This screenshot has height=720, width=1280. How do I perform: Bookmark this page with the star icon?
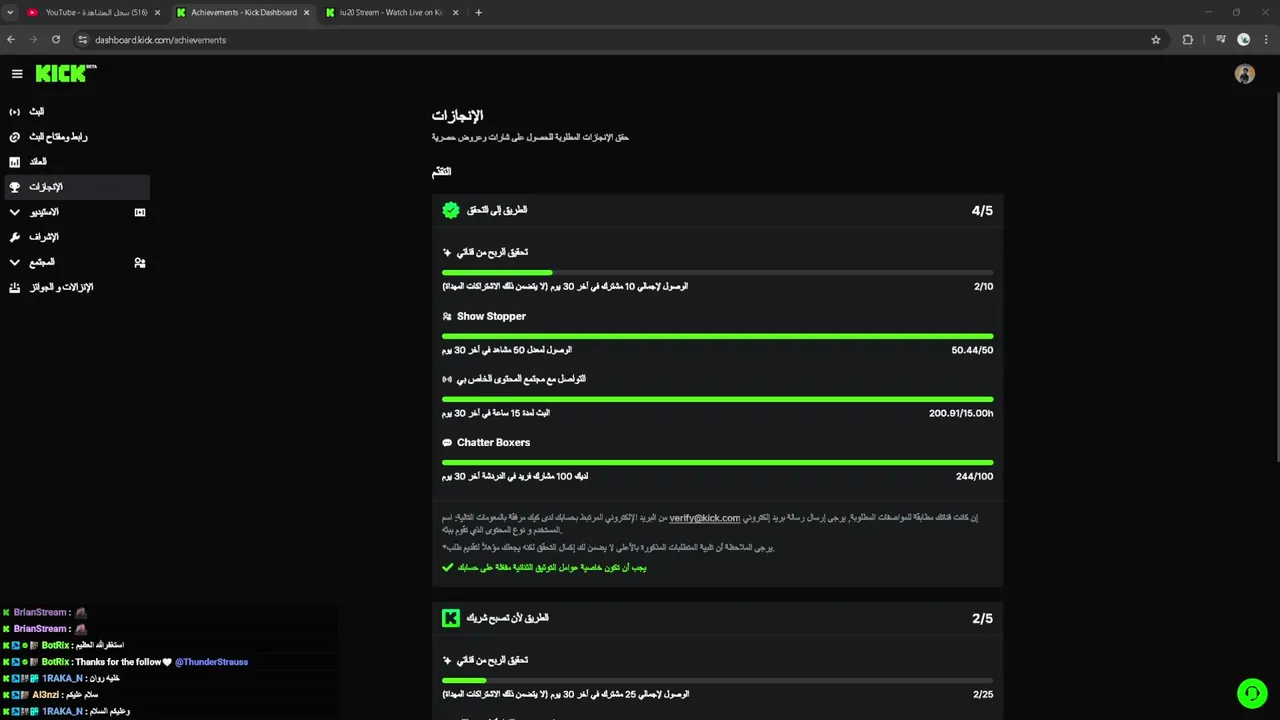tap(1156, 40)
